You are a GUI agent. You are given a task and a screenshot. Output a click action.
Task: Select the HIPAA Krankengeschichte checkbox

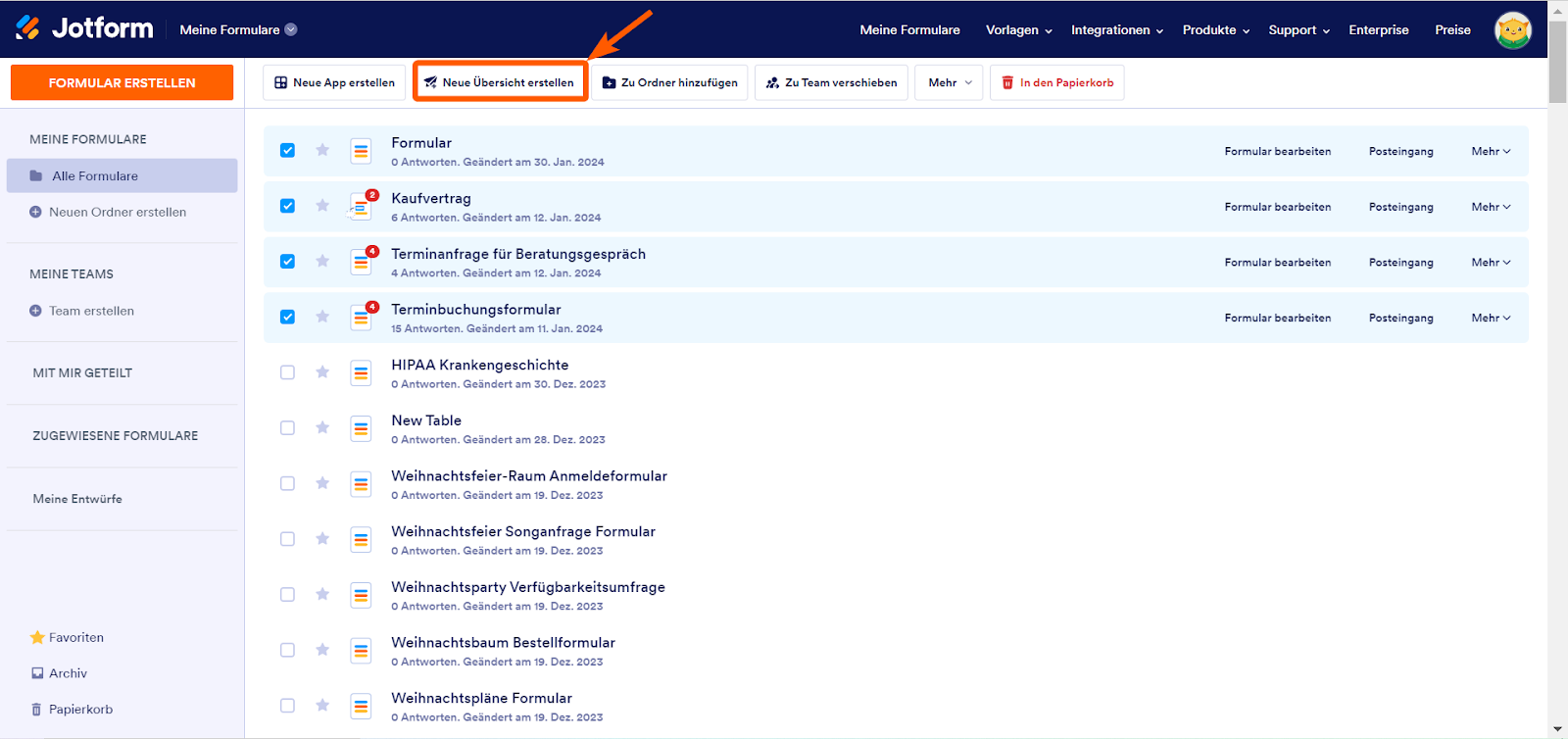pos(287,372)
